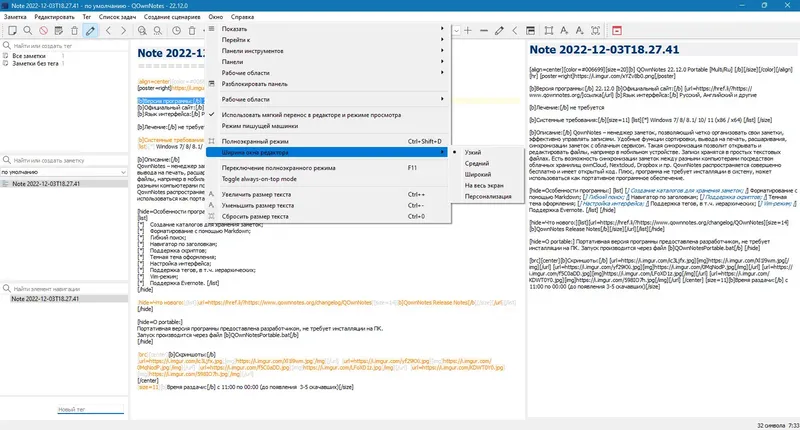This screenshot has height=430, width=800.
Task: Select Все заметки tag tree item
Action: (x=29, y=56)
